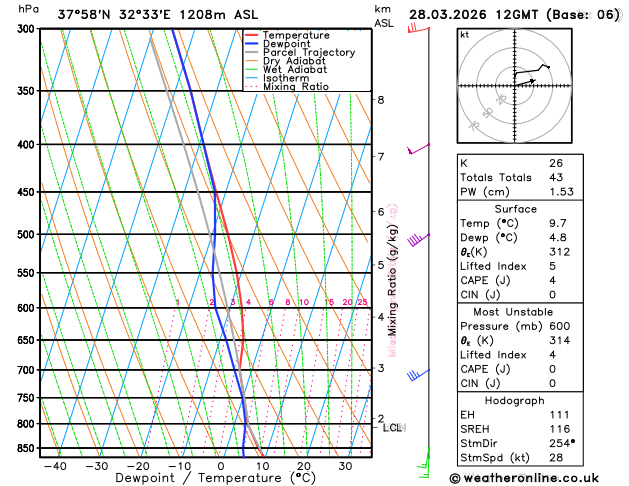Click the '400' pressure level label
The image size is (629, 486).
(26, 145)
